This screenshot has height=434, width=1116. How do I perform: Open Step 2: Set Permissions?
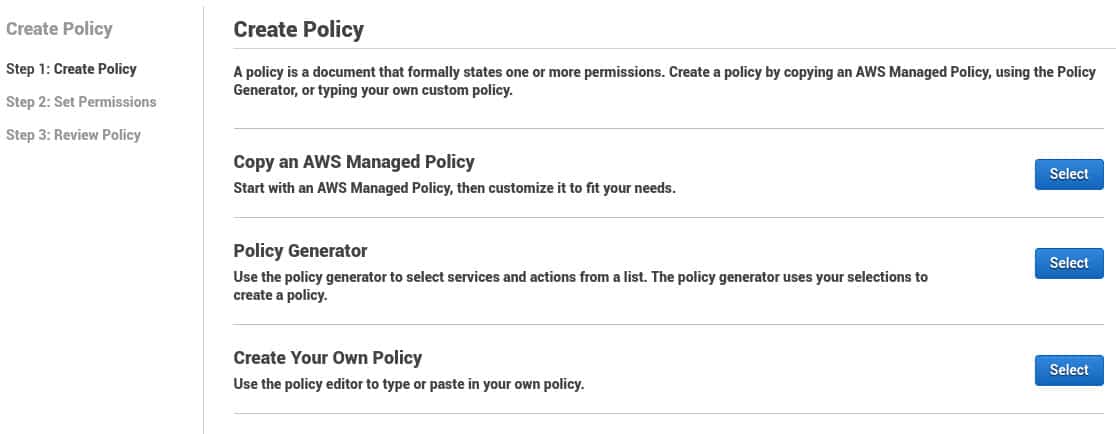pos(81,102)
